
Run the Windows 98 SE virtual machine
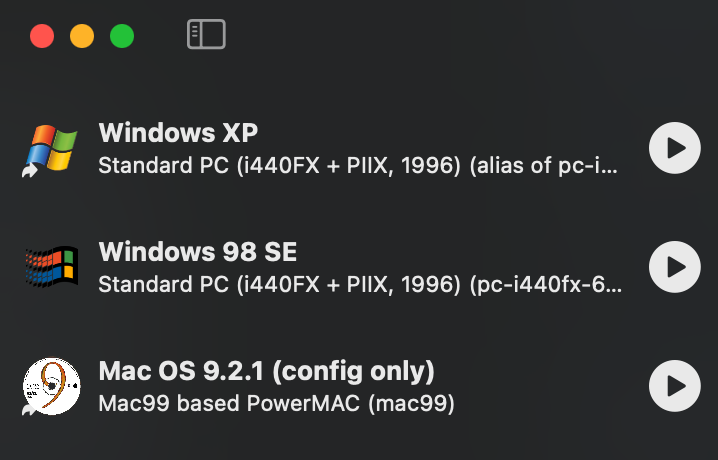(x=674, y=267)
